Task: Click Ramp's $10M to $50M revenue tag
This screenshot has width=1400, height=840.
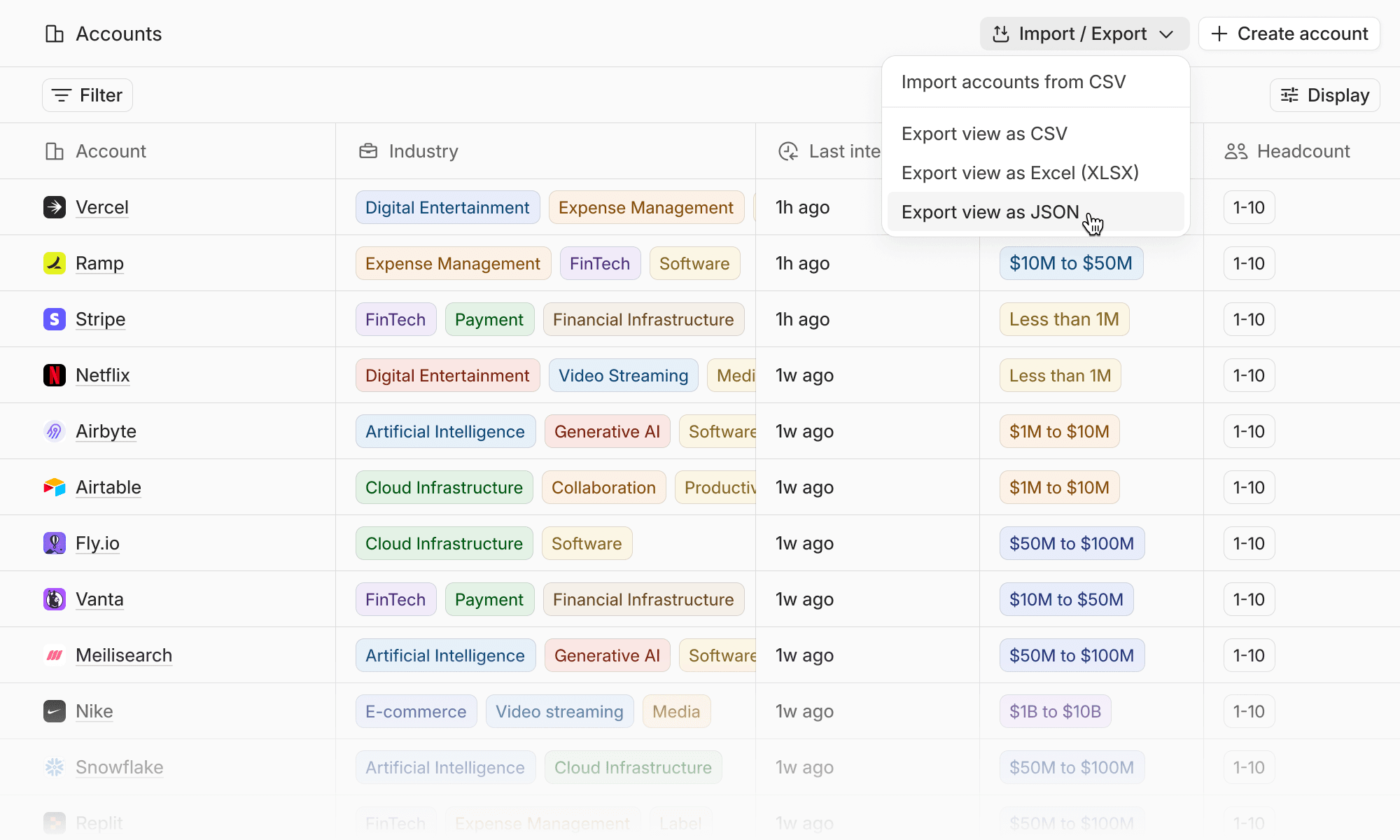Action: [x=1070, y=263]
